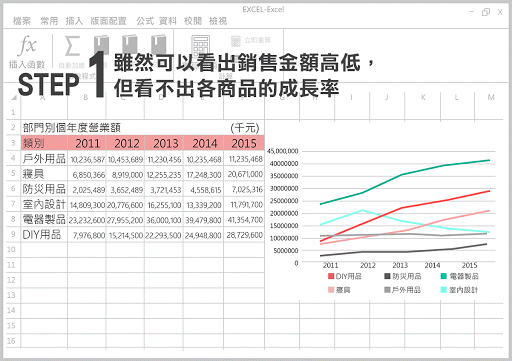
Task: Select the 資料 ribbon tab
Action: (x=167, y=21)
